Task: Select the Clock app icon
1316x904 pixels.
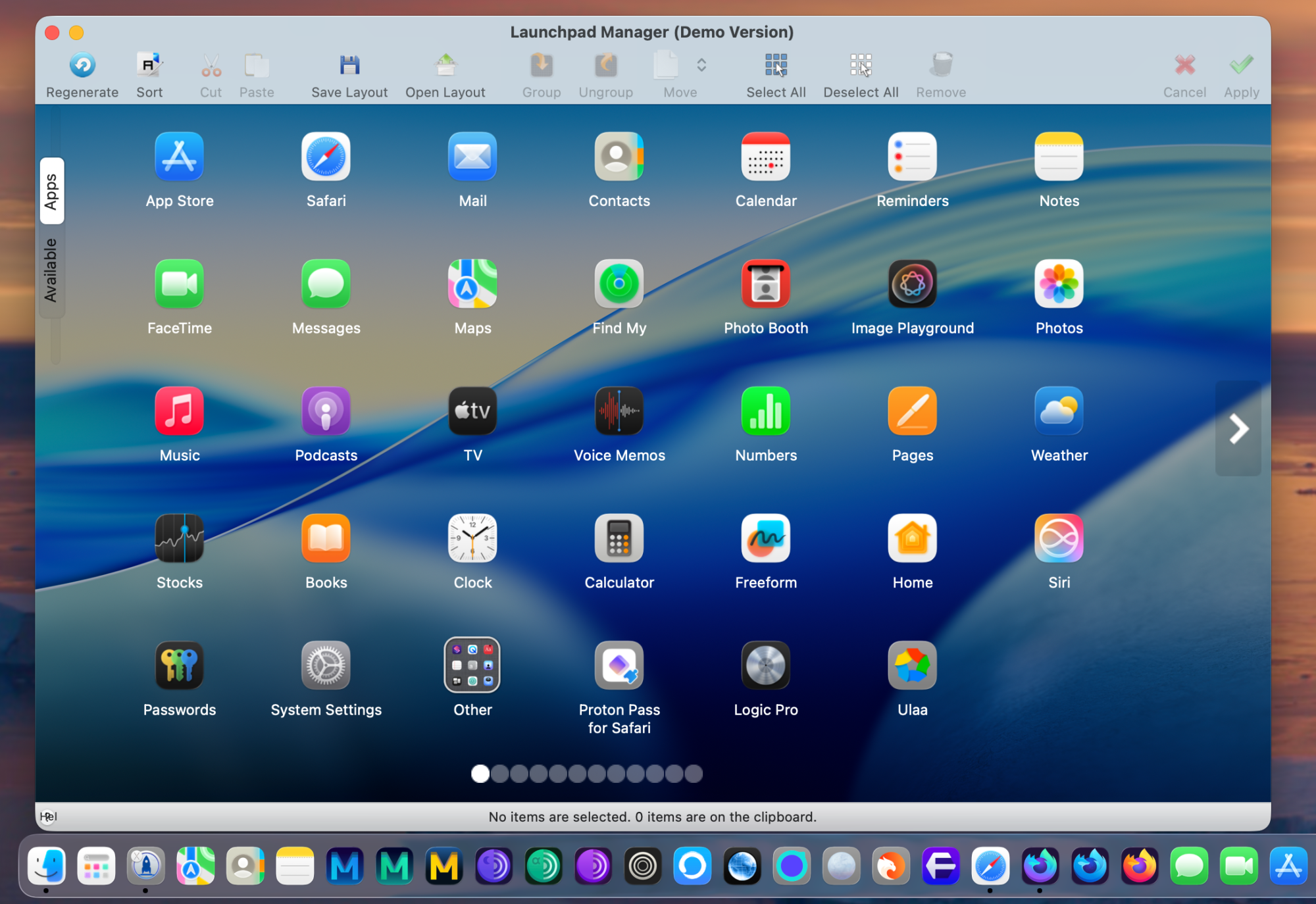Action: (472, 538)
